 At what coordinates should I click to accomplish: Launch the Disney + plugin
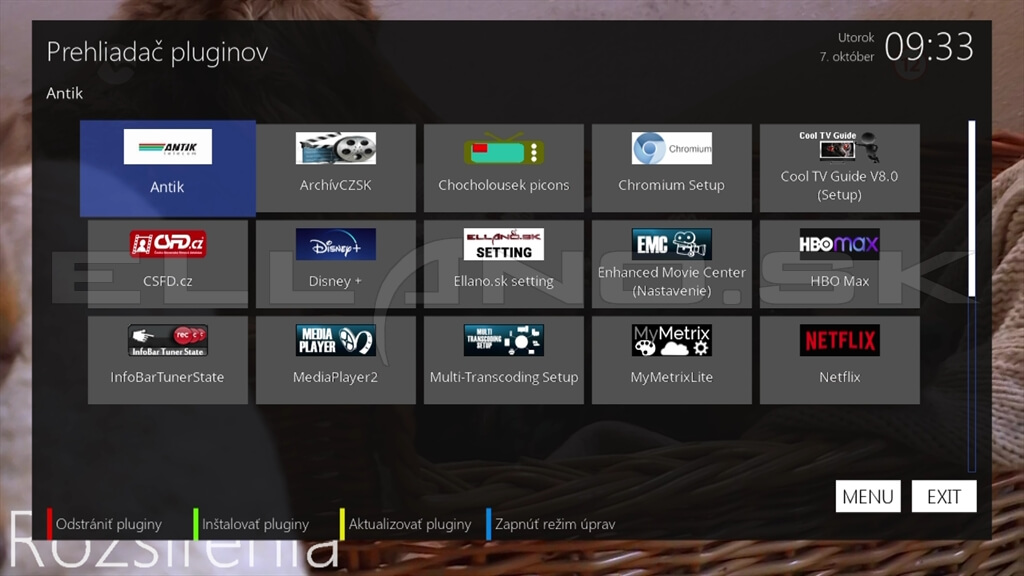335,264
